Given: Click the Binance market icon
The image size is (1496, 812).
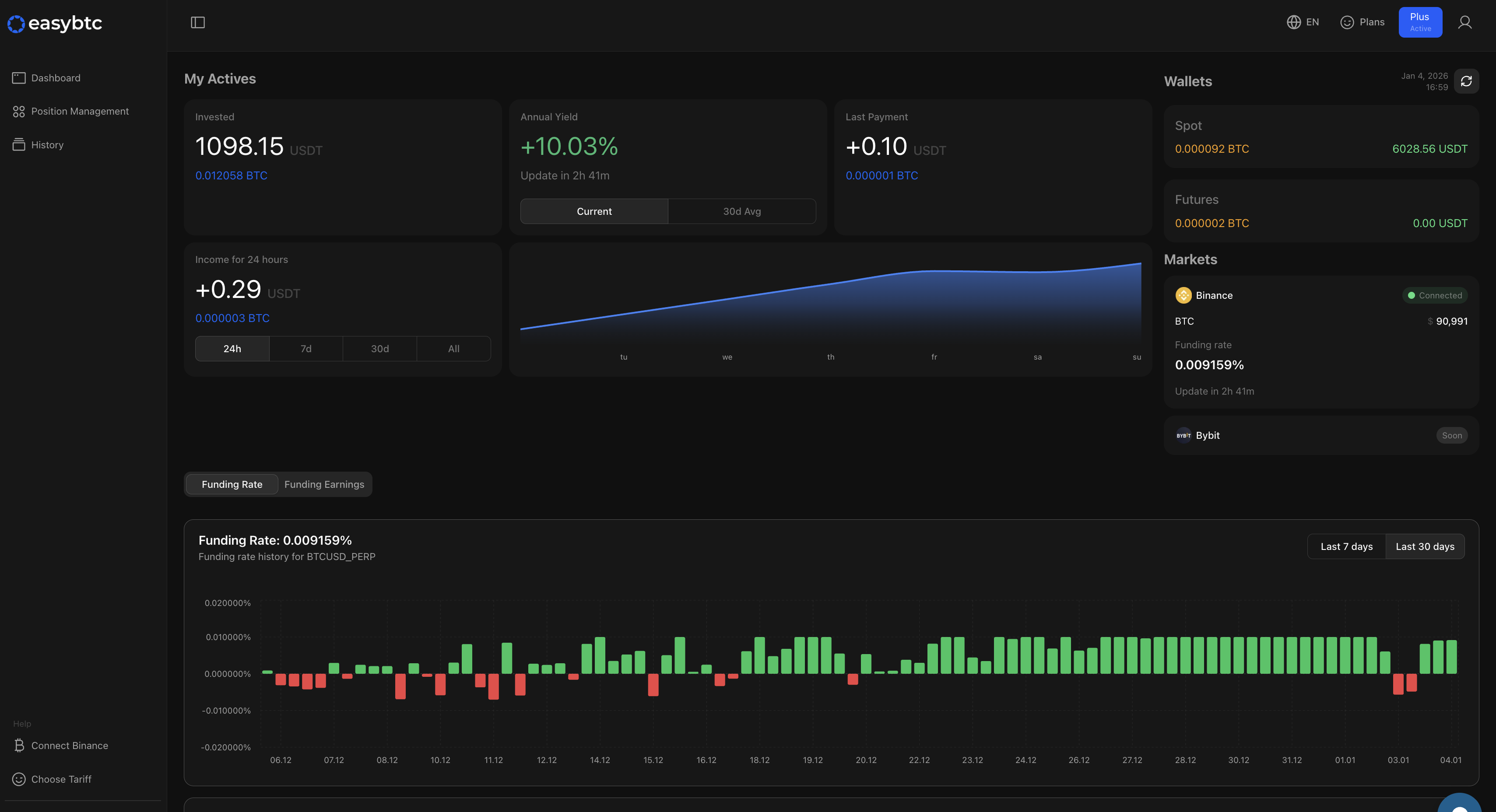Looking at the screenshot, I should tap(1184, 295).
